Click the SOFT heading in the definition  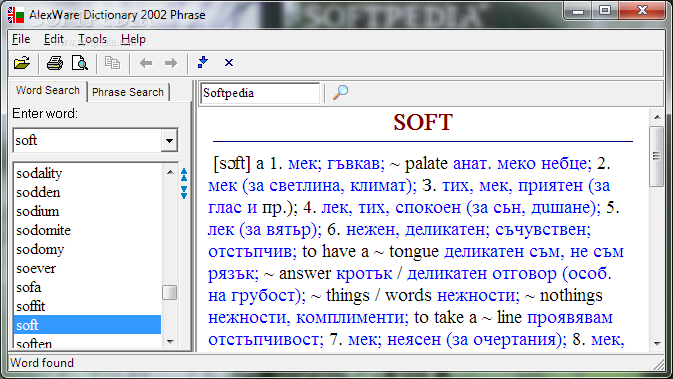pyautogui.click(x=423, y=122)
